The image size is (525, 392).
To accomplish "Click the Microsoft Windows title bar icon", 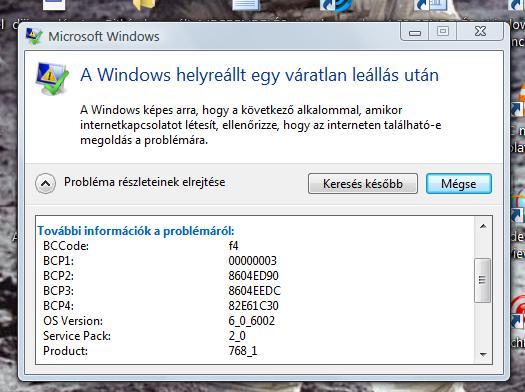I will point(34,36).
